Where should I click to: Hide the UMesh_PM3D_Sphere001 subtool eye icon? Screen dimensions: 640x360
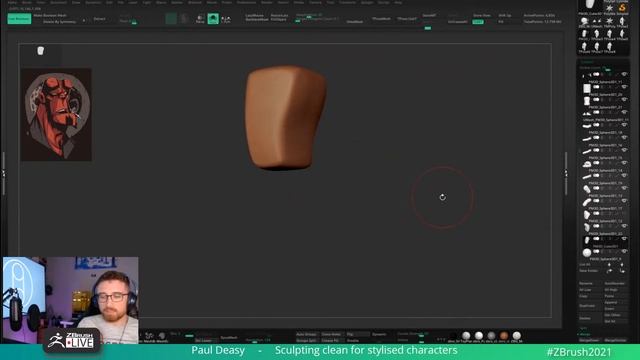click(624, 112)
